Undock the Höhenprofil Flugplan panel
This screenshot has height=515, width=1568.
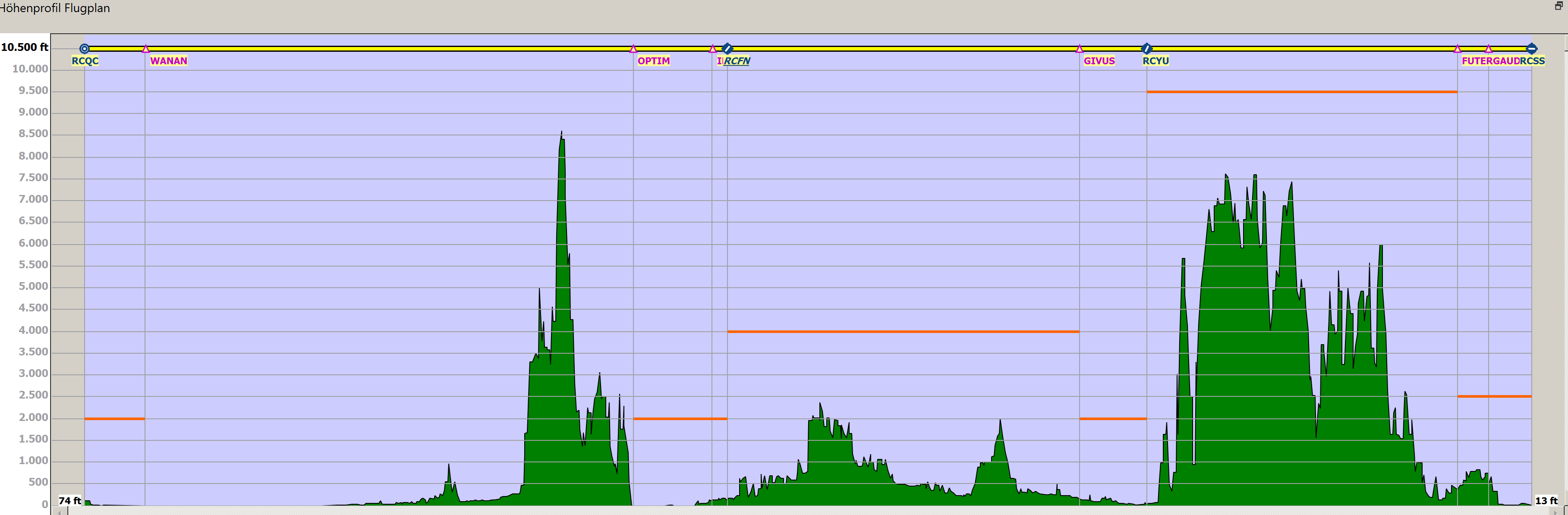click(x=1558, y=6)
